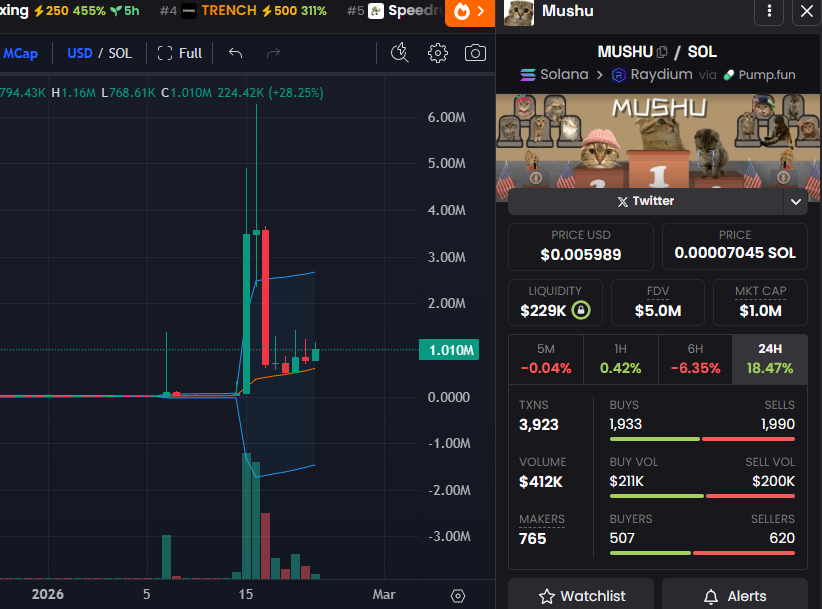The height and width of the screenshot is (609, 822).
Task: Open Alerts for this pair
Action: pos(734,595)
